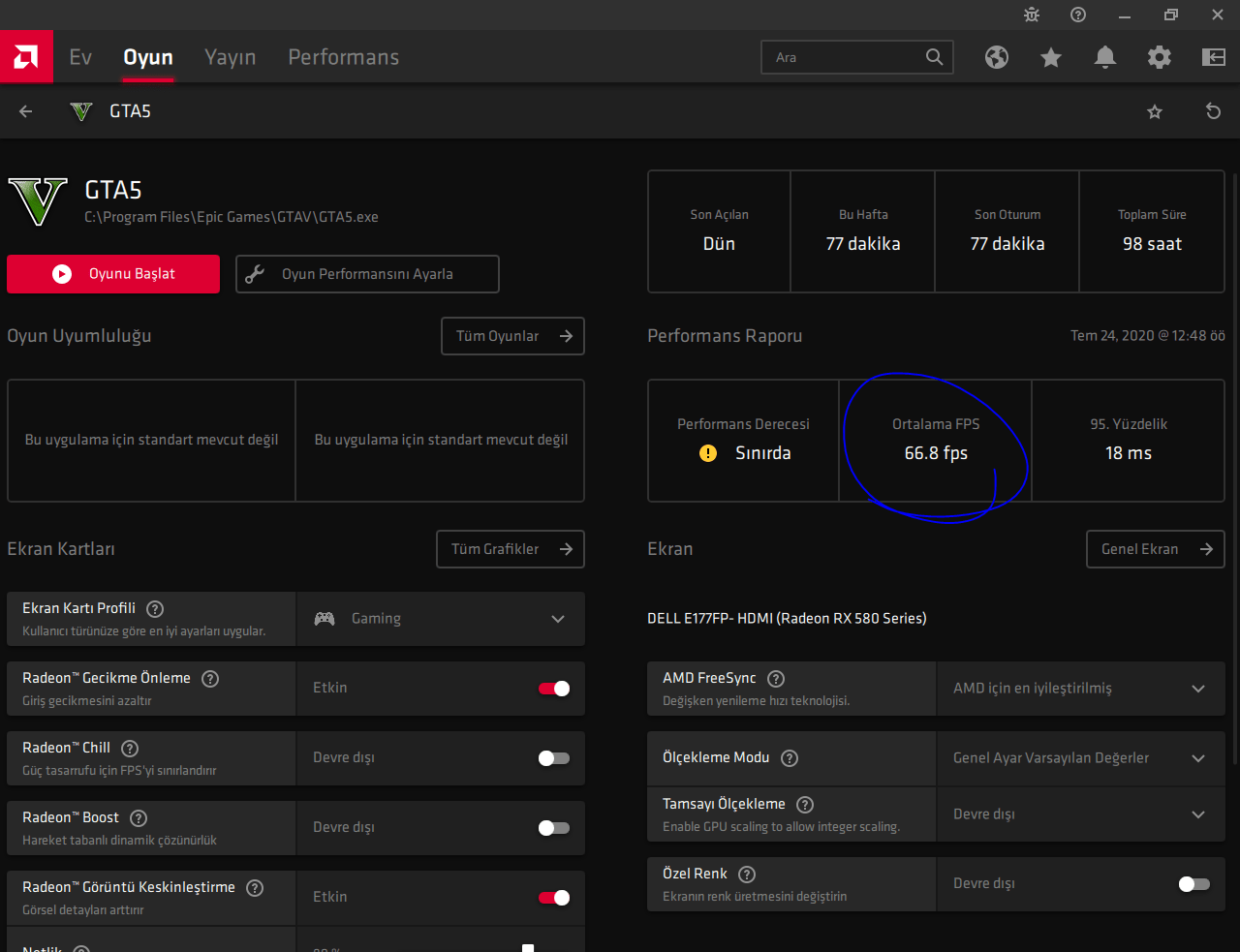Click the Son Açılan Dün tile

719,231
